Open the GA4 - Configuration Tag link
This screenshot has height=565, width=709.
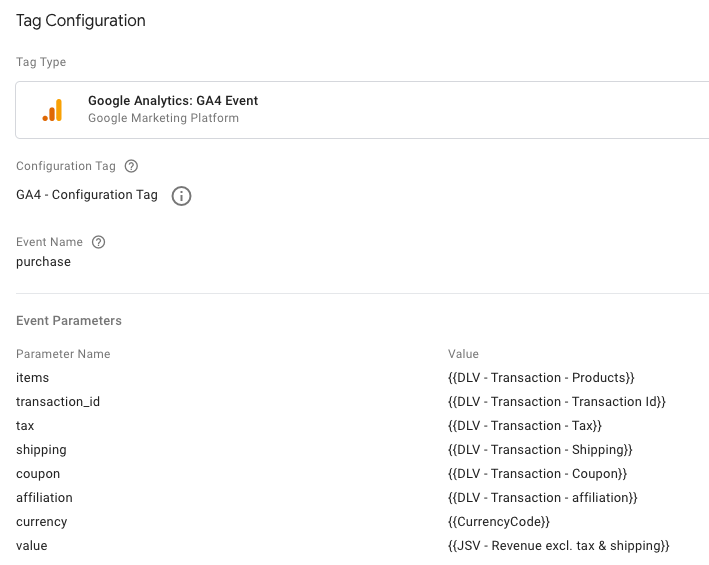[87, 195]
